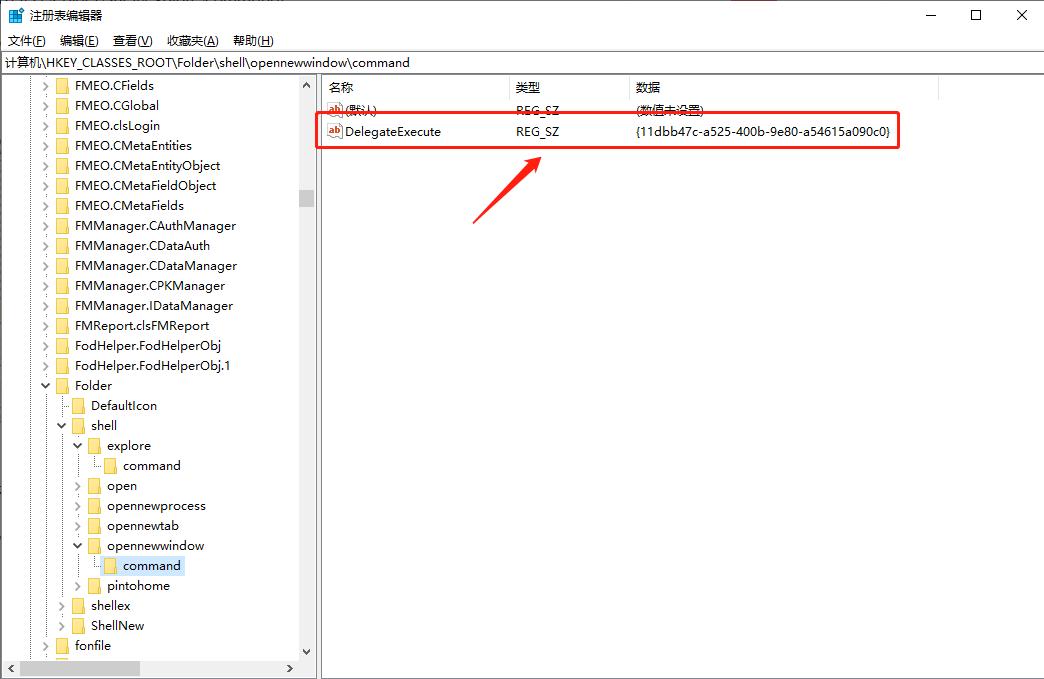Select the ShellNew folder icon
Screen dimensions: 1044x679
[77, 625]
